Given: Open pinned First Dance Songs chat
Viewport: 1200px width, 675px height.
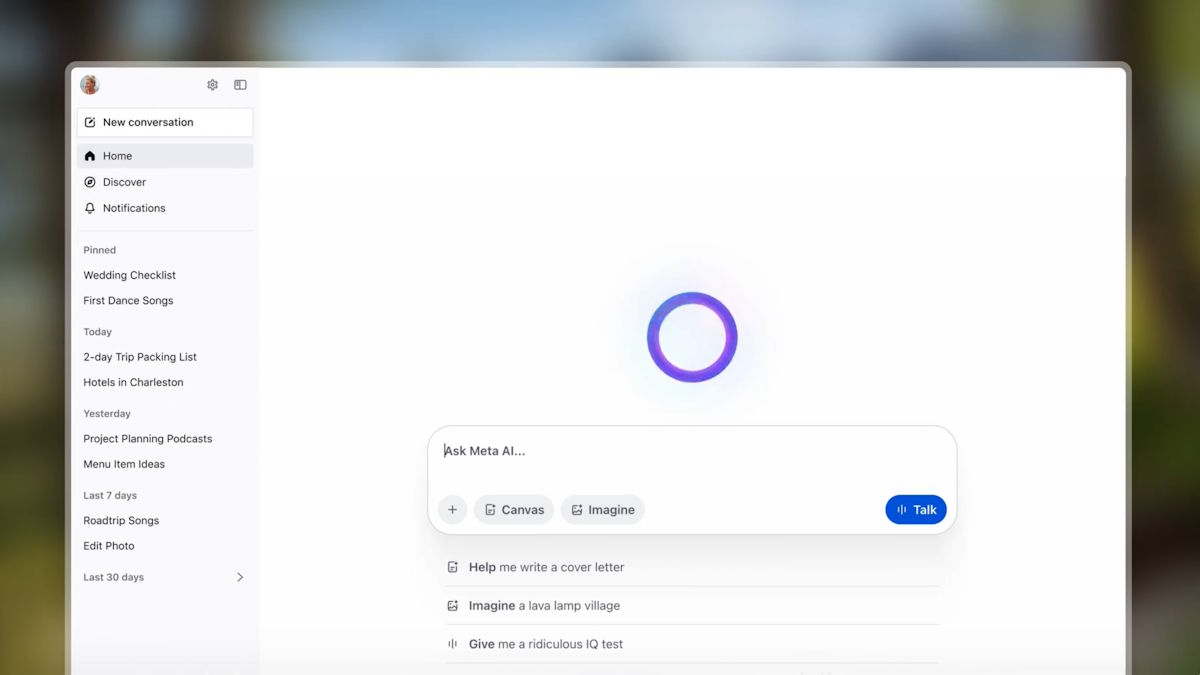Looking at the screenshot, I should coord(128,300).
